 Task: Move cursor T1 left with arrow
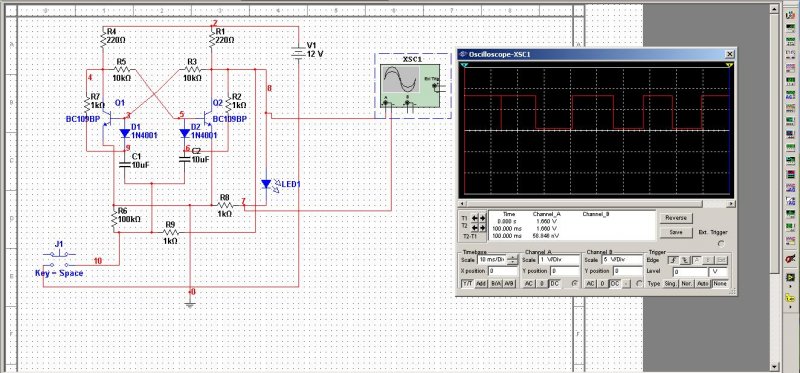click(x=475, y=218)
